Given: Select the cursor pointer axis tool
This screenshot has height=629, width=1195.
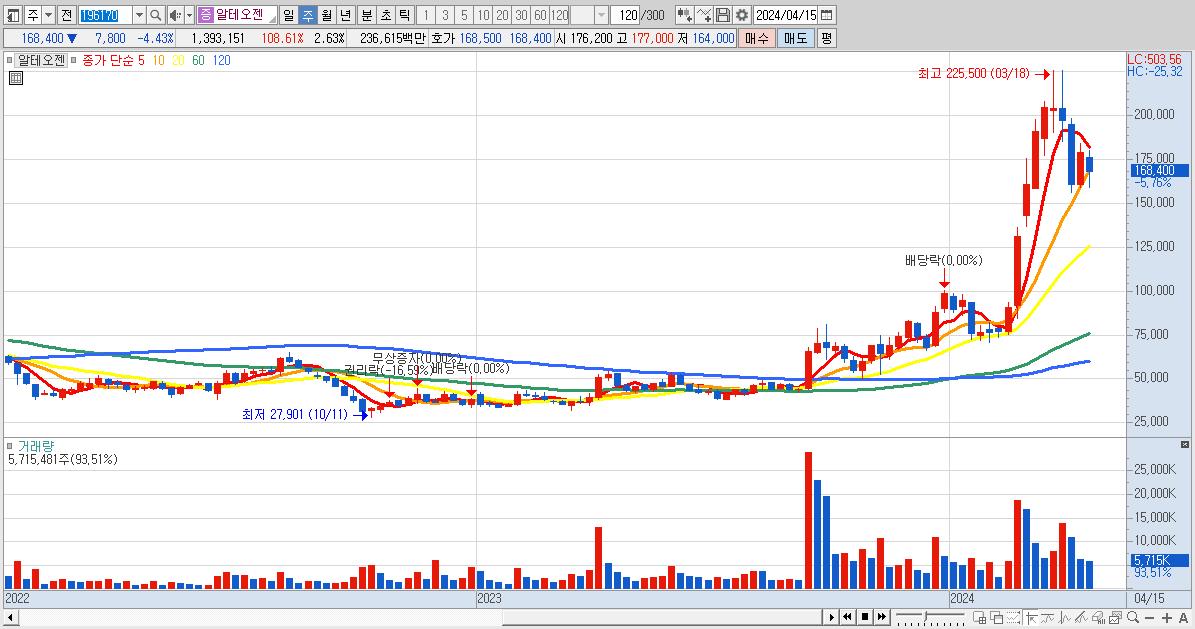Looking at the screenshot, I should coord(1032,618).
